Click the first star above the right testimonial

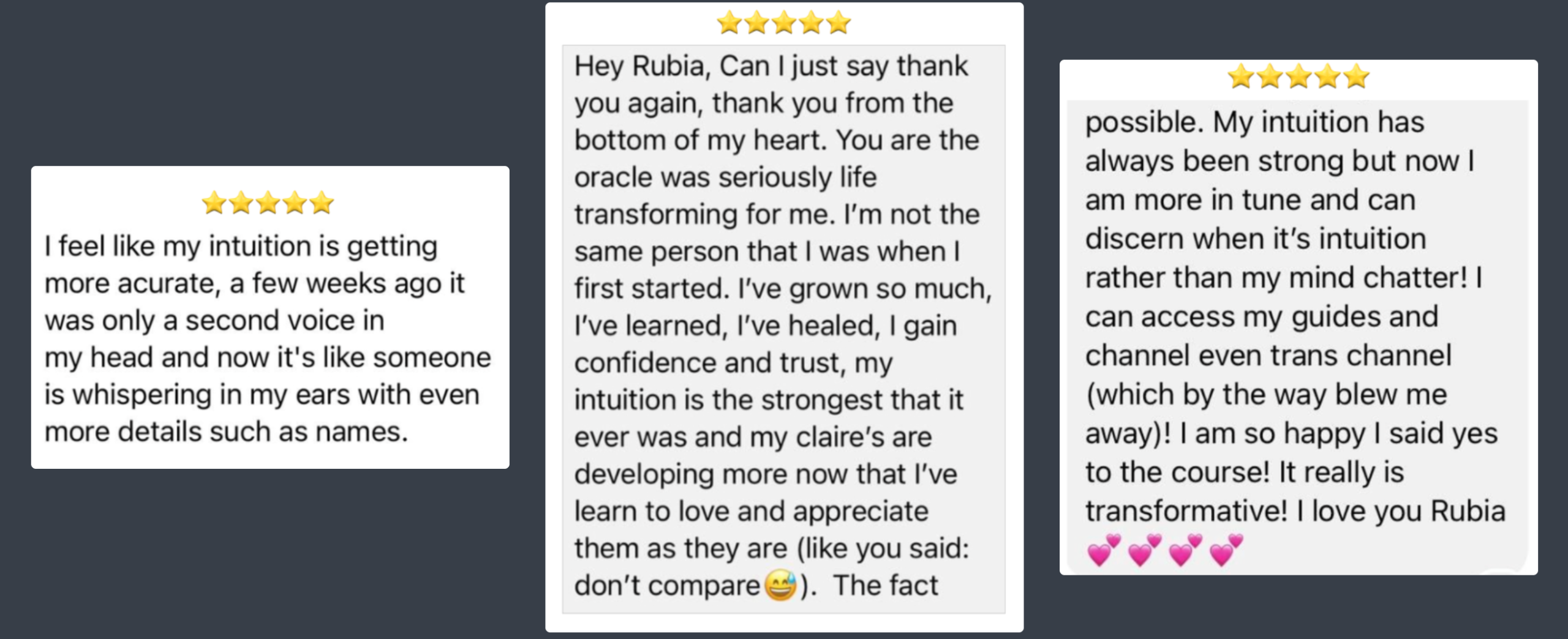1241,77
